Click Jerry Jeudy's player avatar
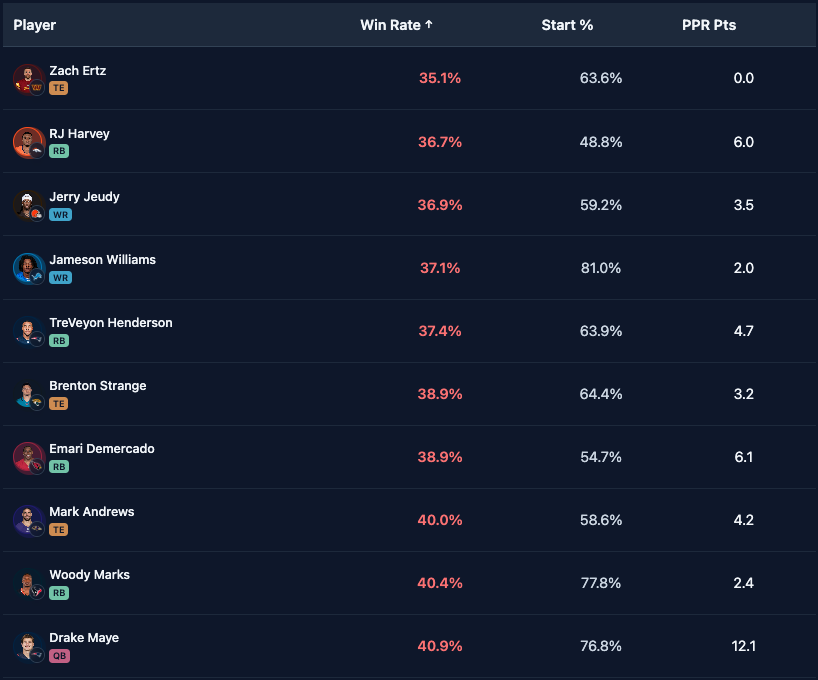 pos(28,205)
